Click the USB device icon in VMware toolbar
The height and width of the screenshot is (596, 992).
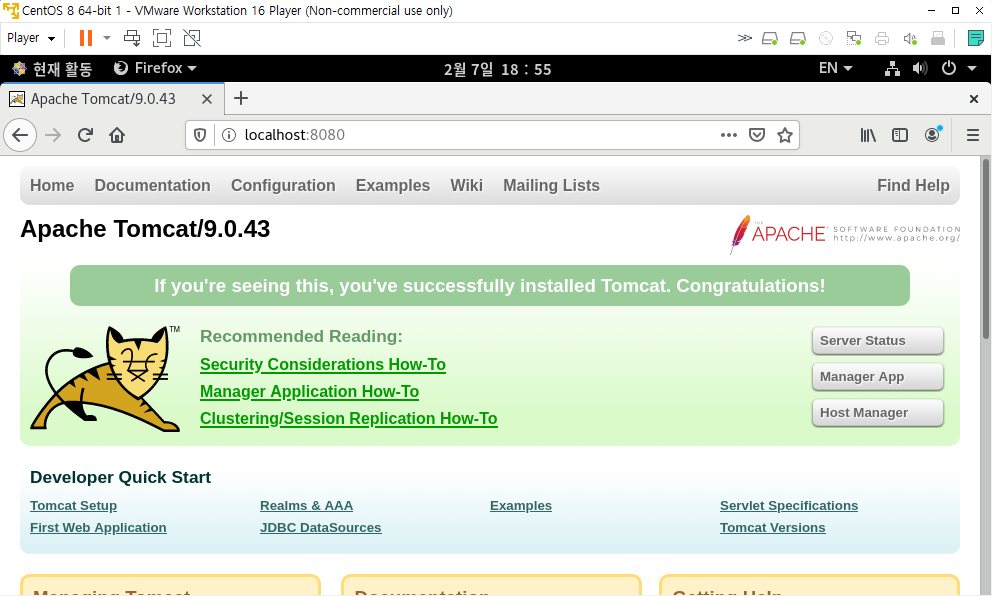click(x=938, y=39)
